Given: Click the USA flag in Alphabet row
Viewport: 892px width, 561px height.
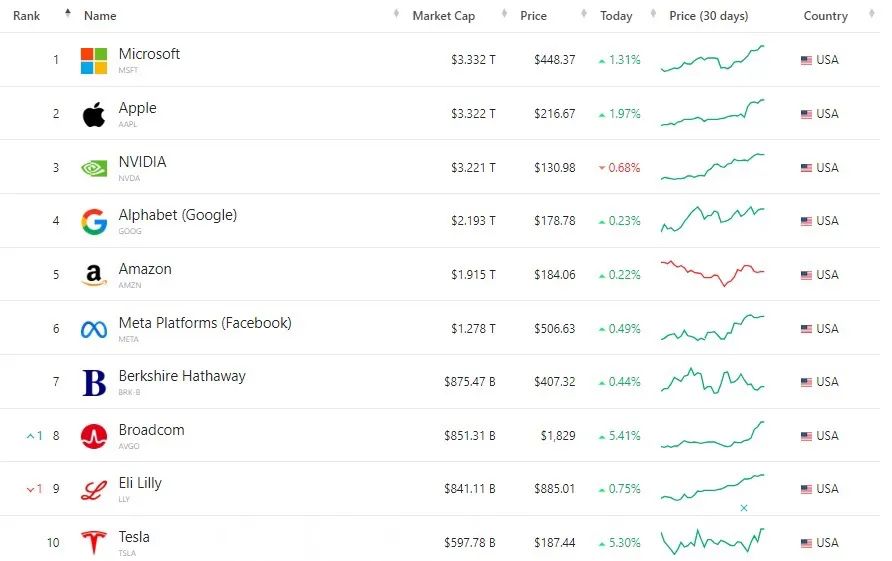Looking at the screenshot, I should (806, 221).
